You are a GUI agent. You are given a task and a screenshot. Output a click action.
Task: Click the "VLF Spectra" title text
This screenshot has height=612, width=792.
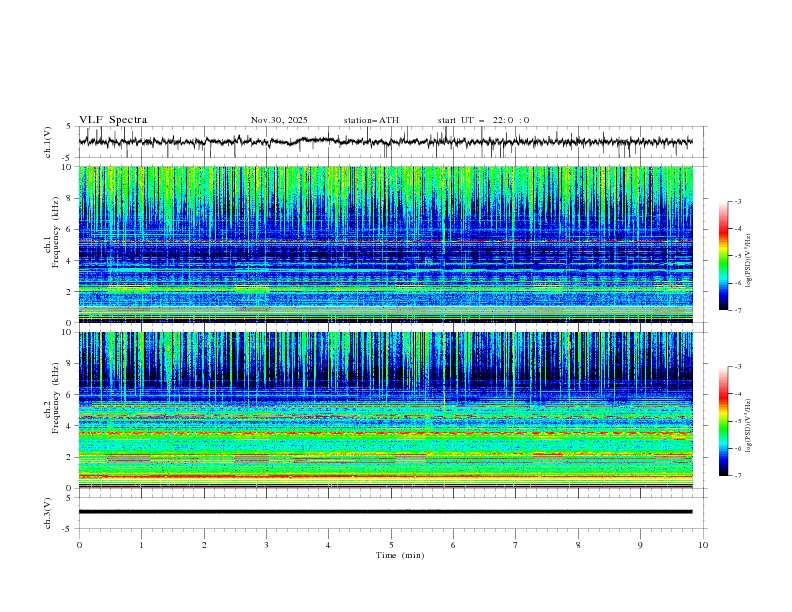click(x=113, y=120)
